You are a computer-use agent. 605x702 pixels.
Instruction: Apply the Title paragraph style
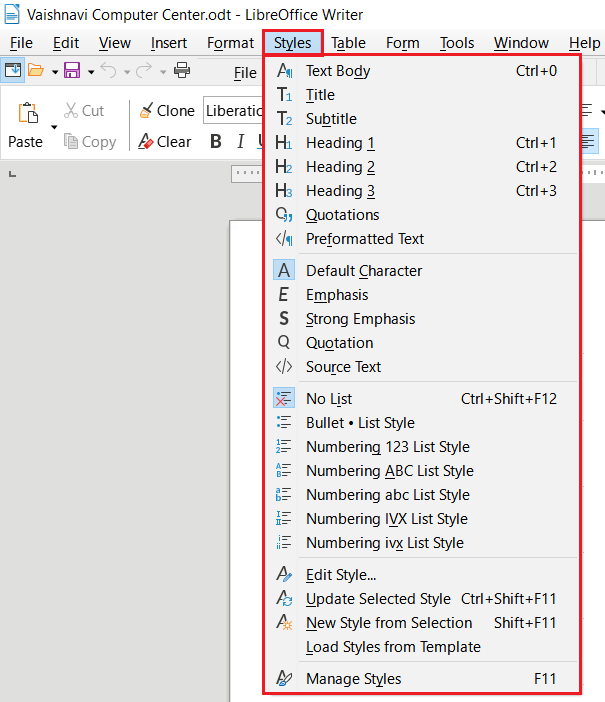(422, 95)
